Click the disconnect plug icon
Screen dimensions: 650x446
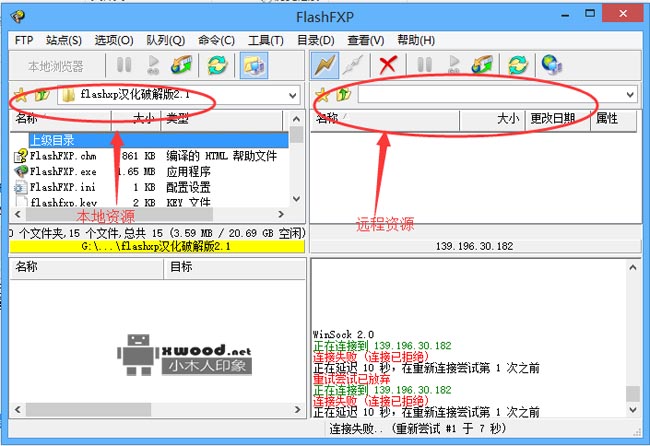(353, 65)
